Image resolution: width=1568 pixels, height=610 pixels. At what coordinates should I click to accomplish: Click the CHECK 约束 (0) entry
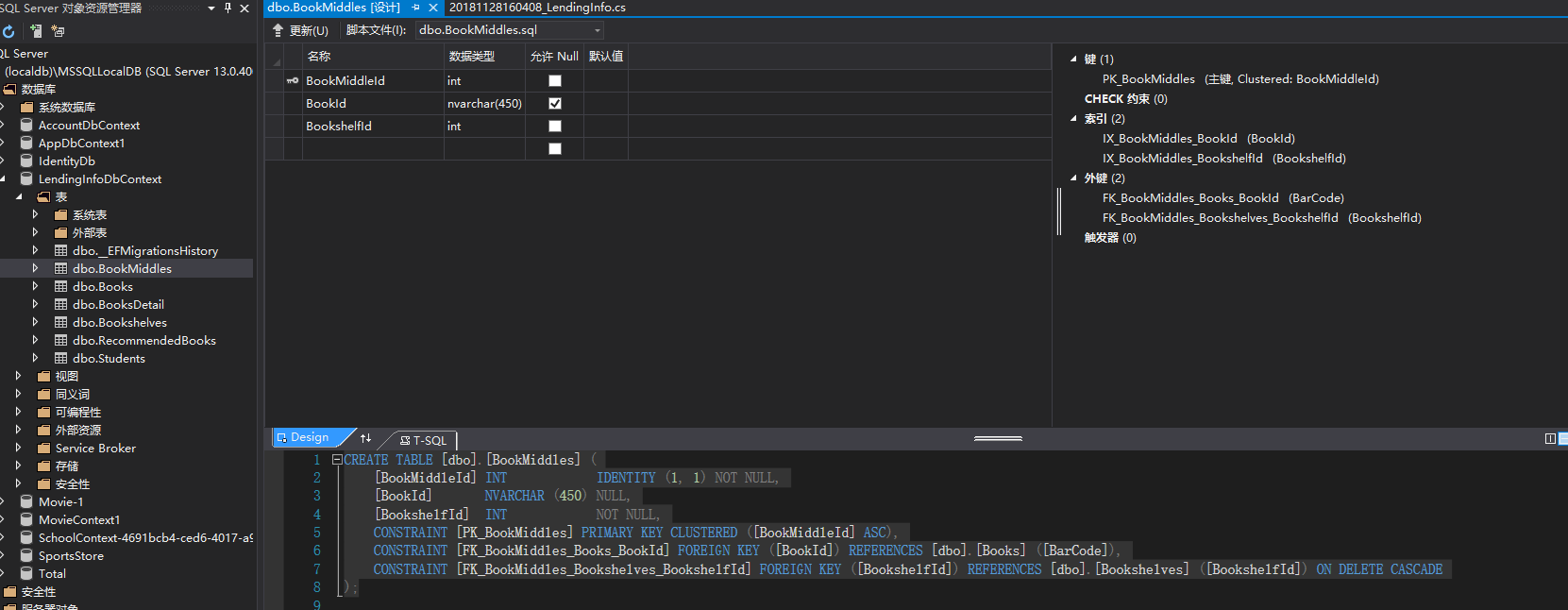[1126, 99]
